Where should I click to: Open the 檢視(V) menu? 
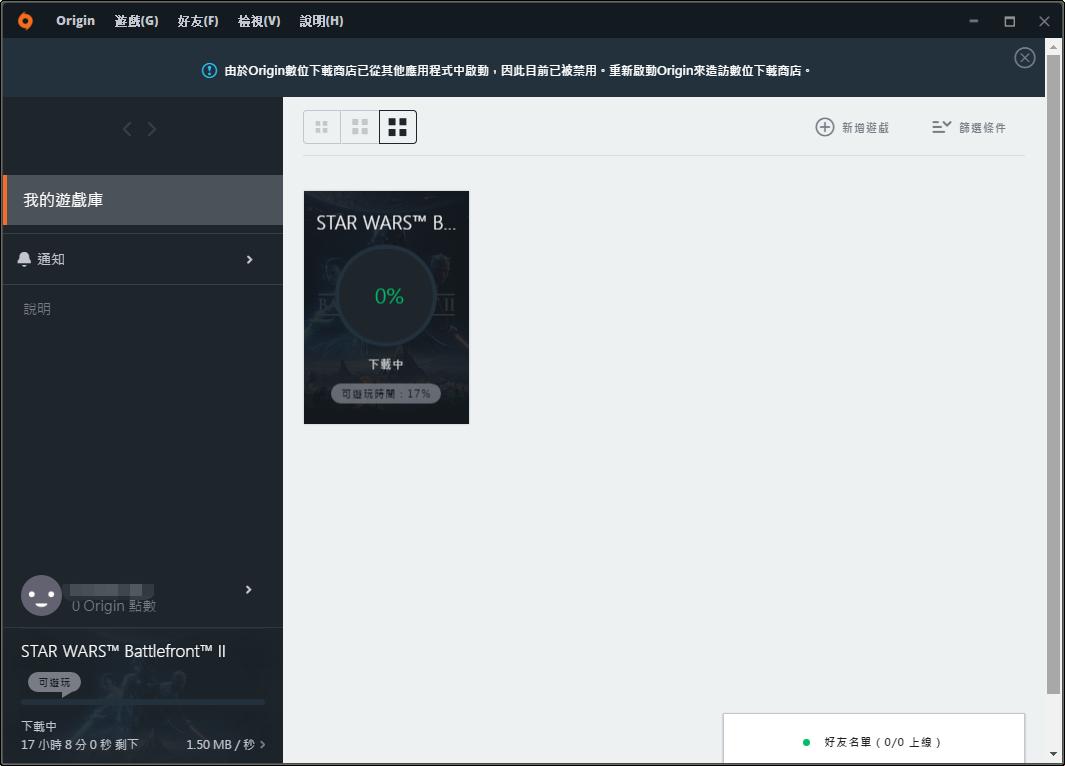point(258,20)
